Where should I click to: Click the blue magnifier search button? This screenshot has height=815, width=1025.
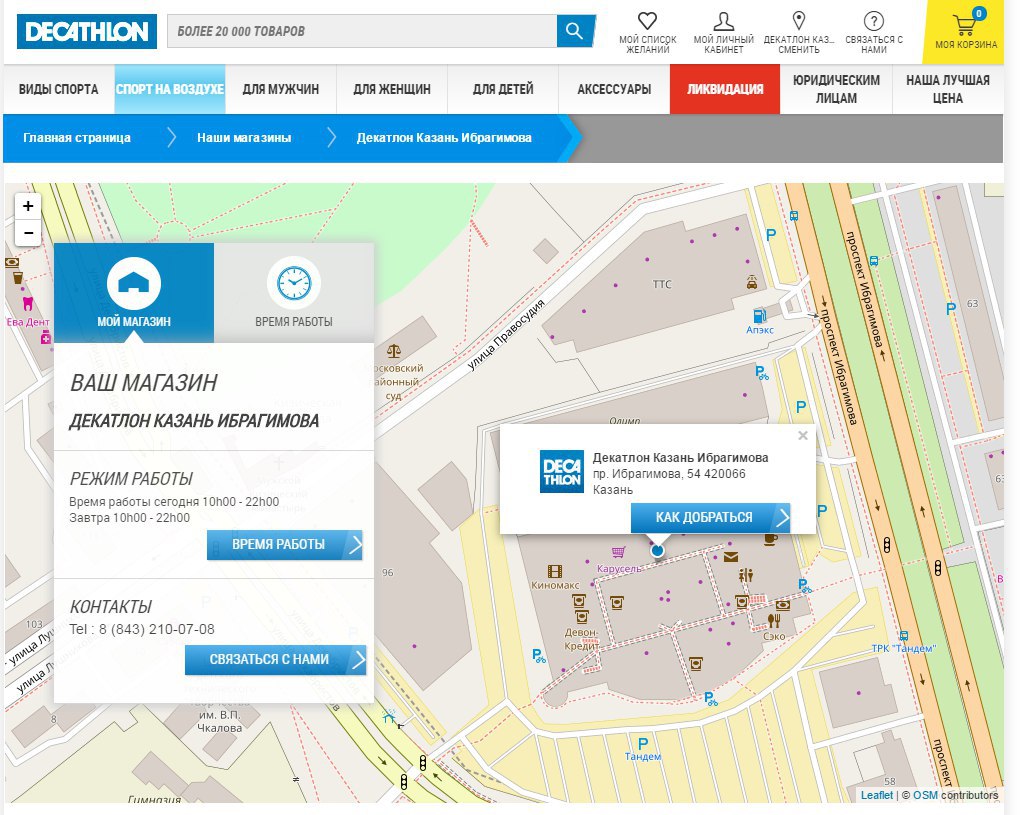tap(575, 31)
